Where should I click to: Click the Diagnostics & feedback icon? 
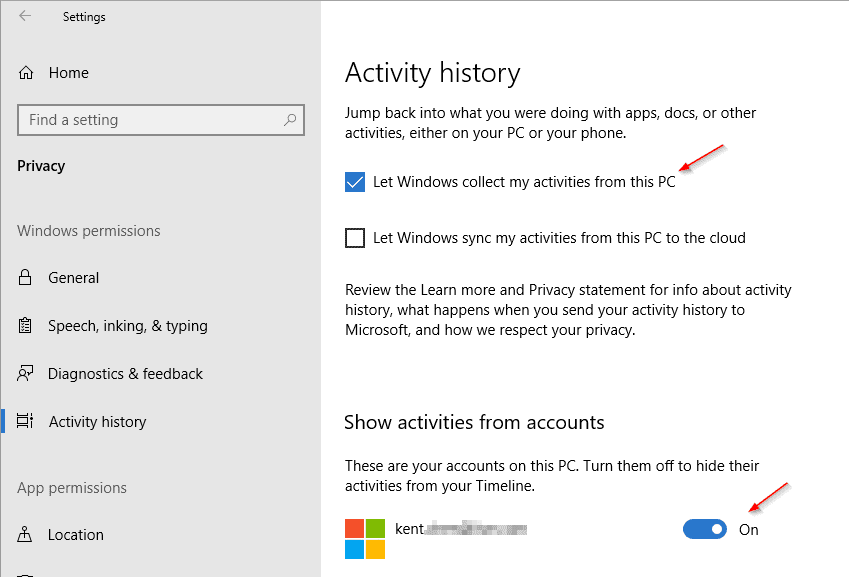coord(27,374)
